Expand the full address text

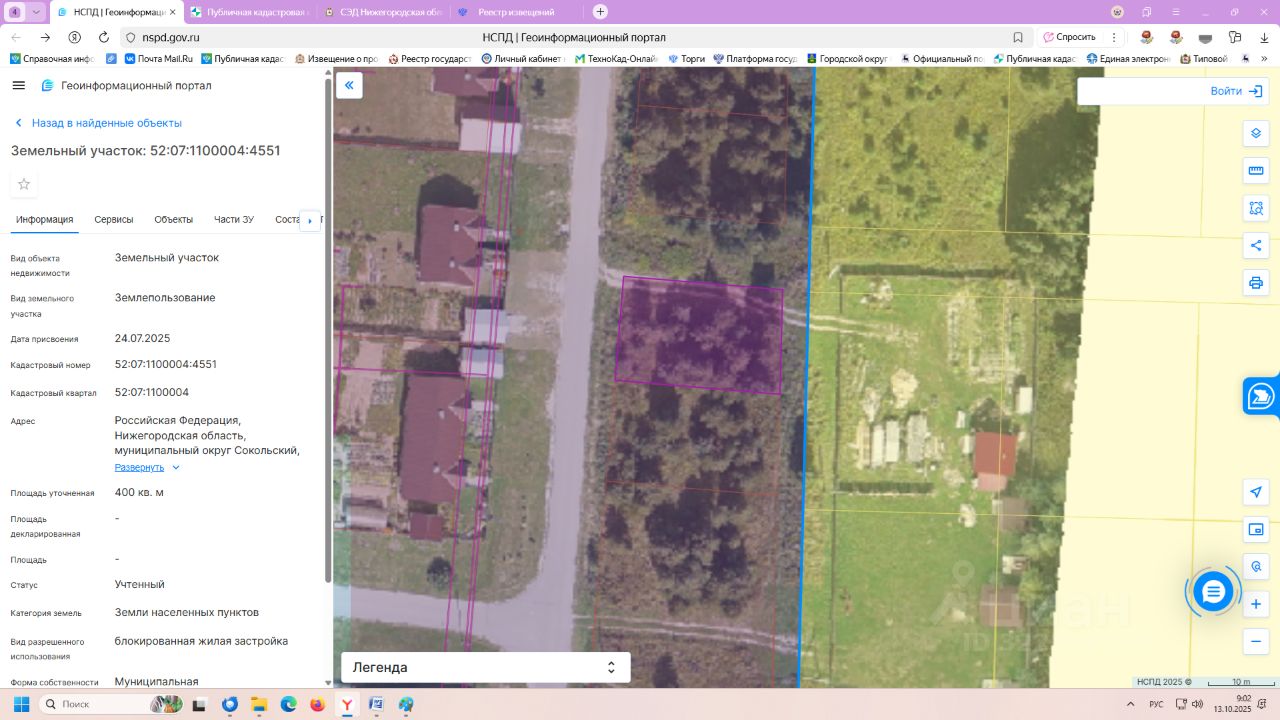(x=147, y=467)
